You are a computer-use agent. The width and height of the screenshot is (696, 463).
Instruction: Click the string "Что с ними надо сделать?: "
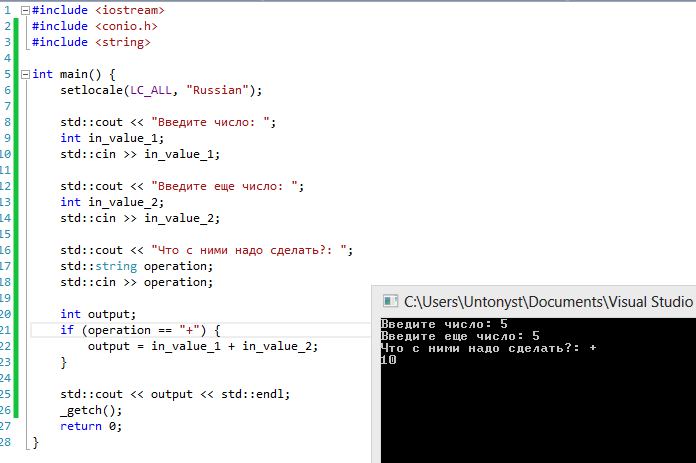pos(249,250)
